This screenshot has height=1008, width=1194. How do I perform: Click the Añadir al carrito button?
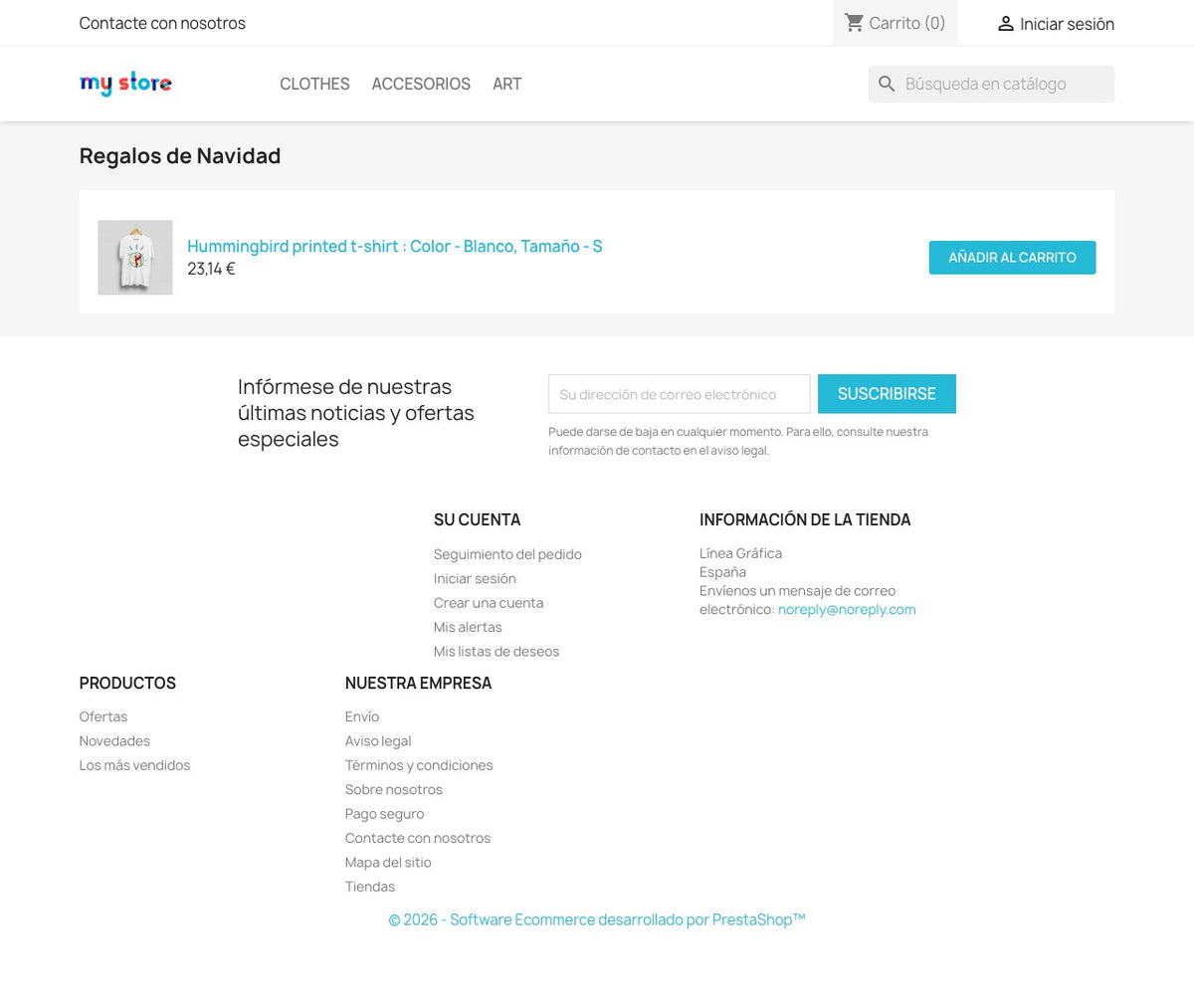pos(1012,258)
